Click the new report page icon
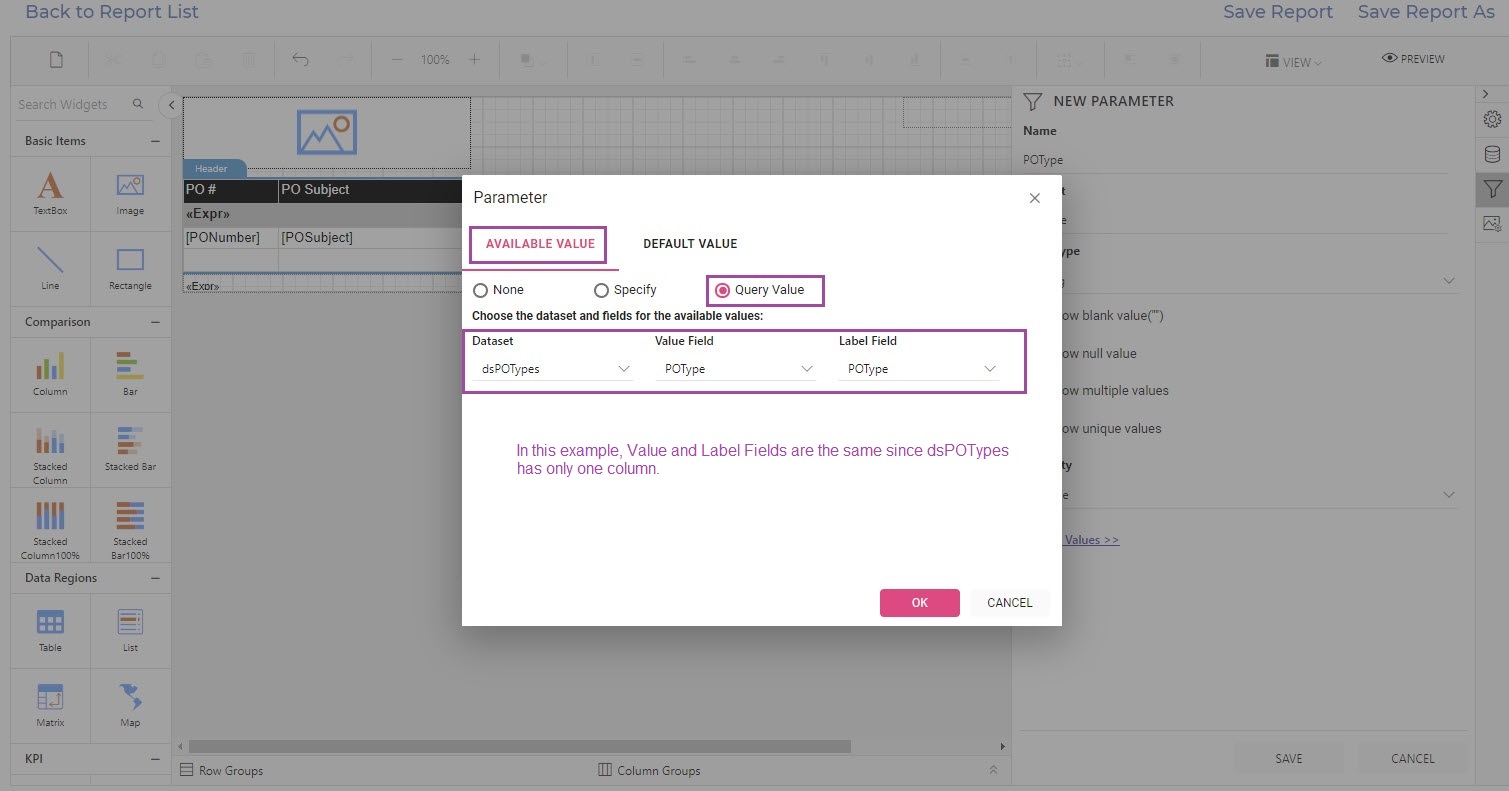Viewport: 1509px width, 791px height. 56,60
